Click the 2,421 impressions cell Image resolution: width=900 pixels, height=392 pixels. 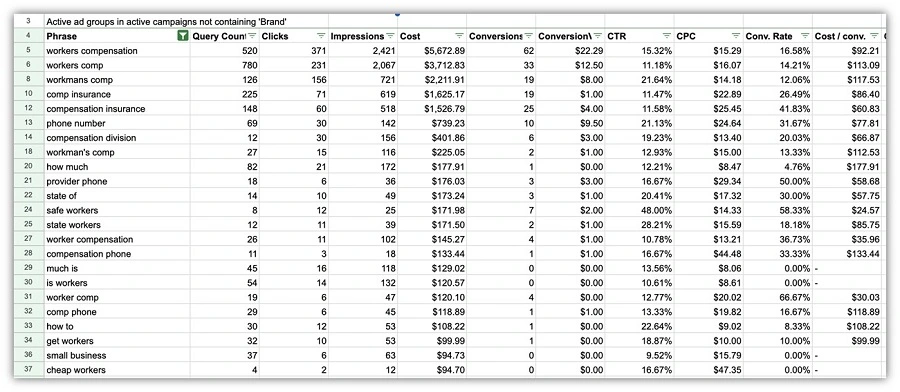pos(363,51)
